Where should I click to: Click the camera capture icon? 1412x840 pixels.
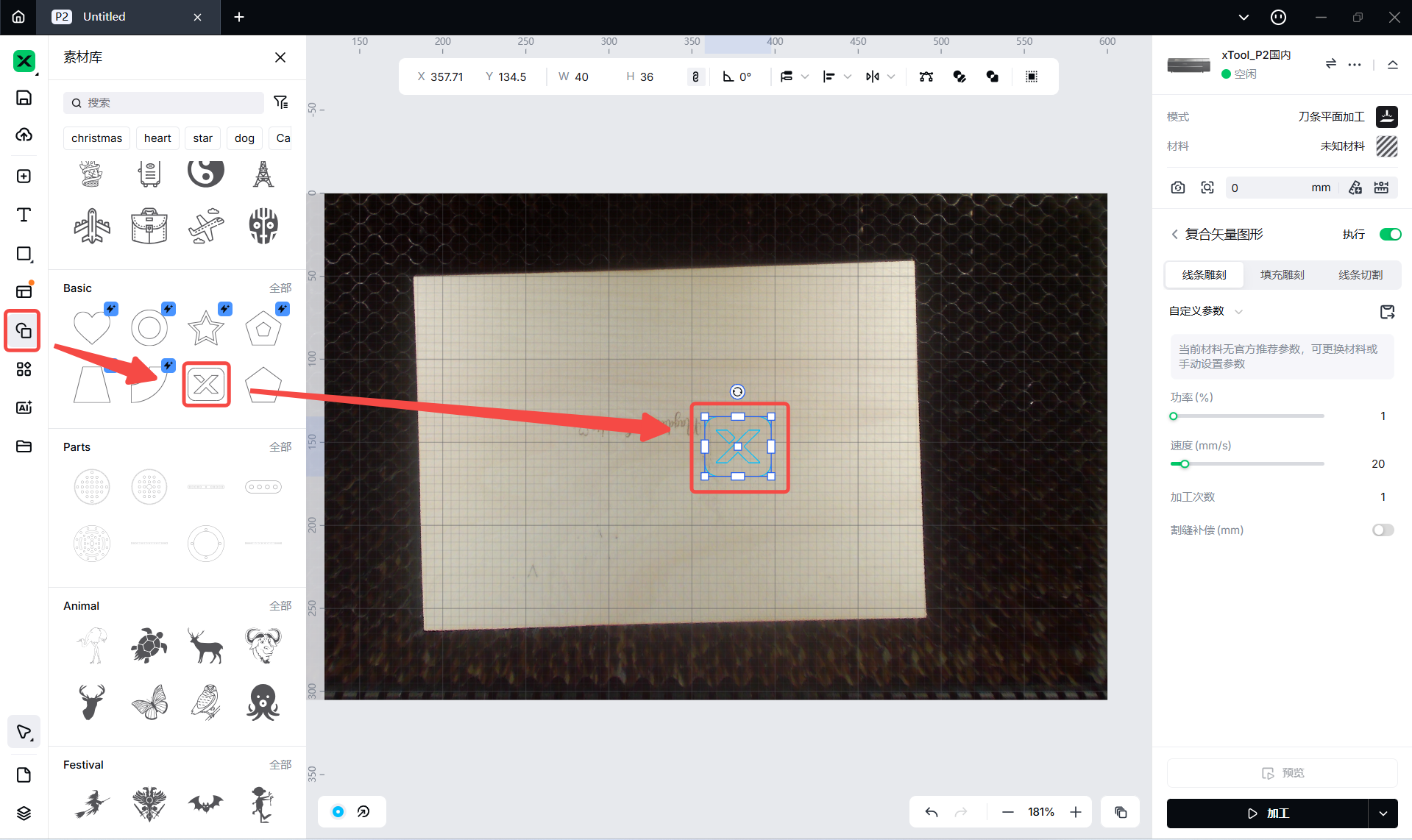(1177, 188)
